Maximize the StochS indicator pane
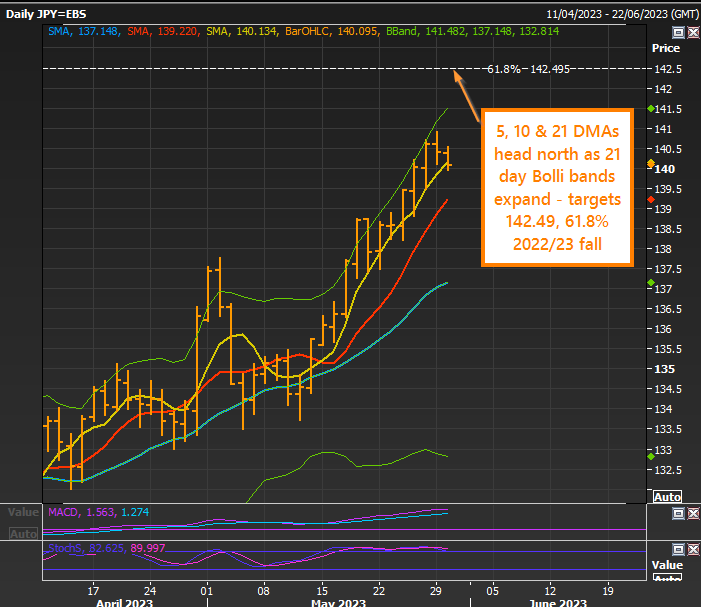701x607 pixels. tap(678, 549)
